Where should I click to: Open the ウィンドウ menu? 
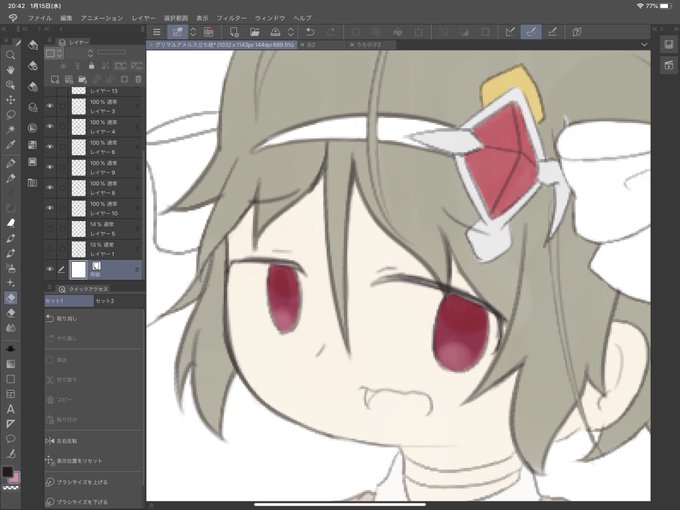pyautogui.click(x=270, y=18)
